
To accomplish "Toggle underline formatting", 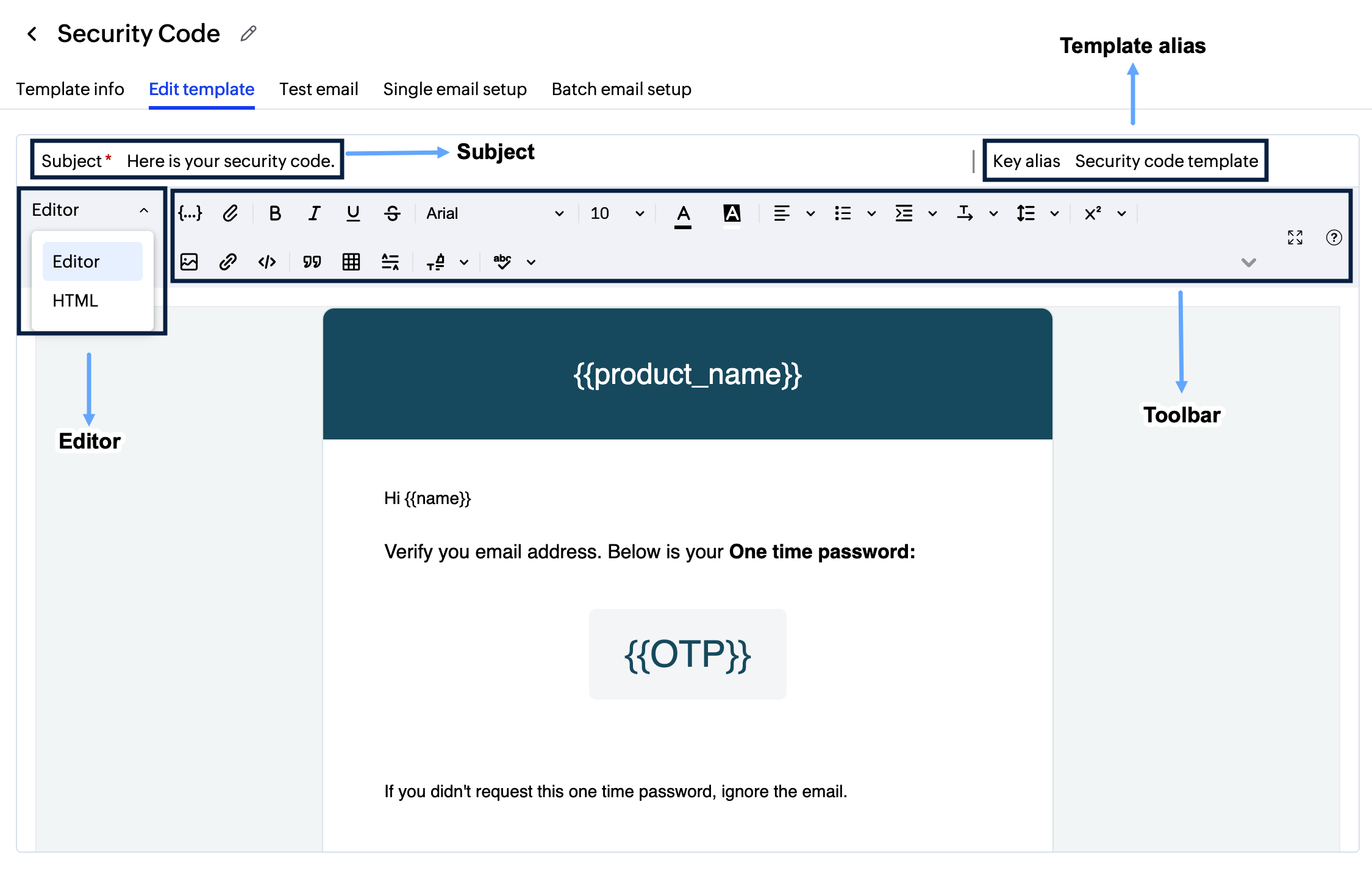I will [x=353, y=213].
